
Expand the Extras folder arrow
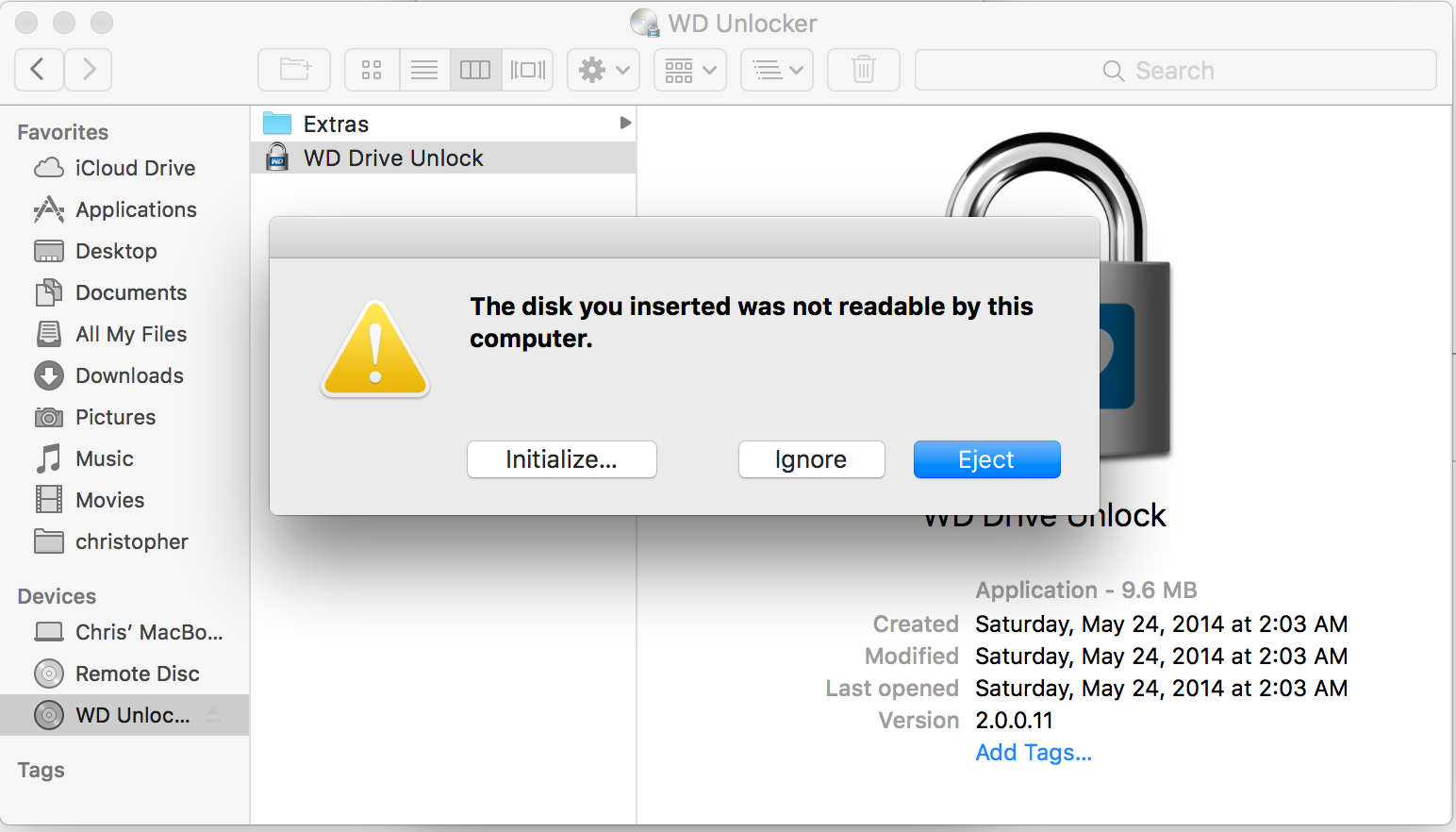coord(624,123)
